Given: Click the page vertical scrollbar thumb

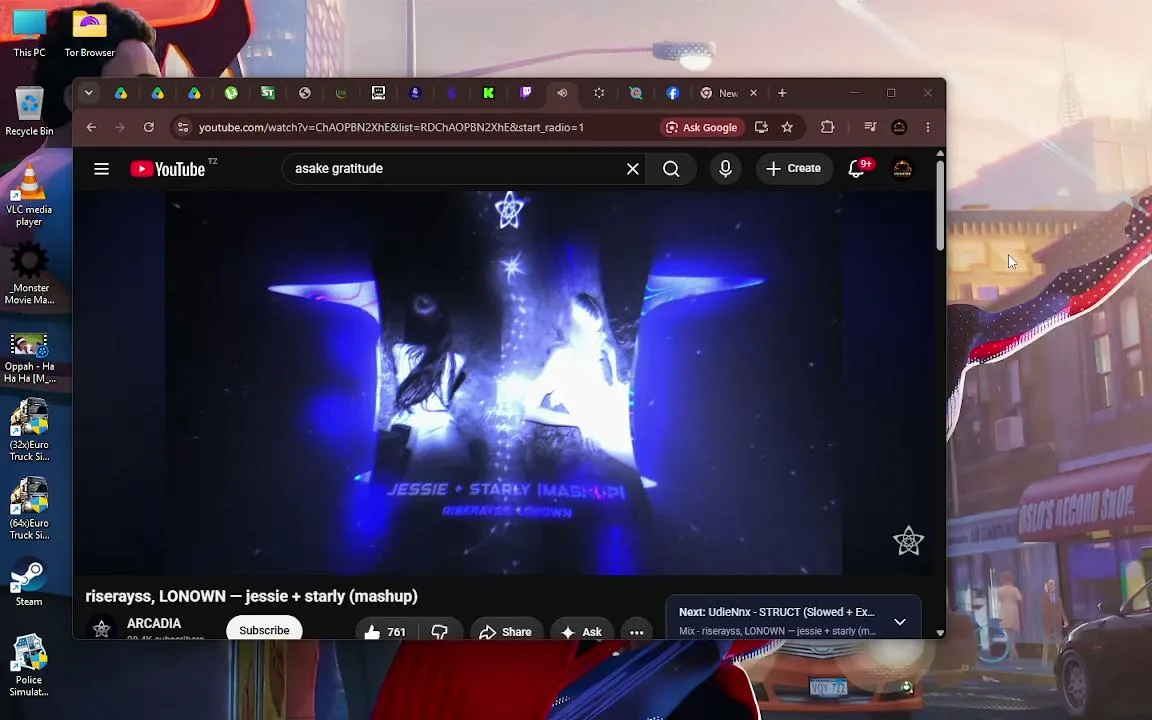Looking at the screenshot, I should 940,206.
